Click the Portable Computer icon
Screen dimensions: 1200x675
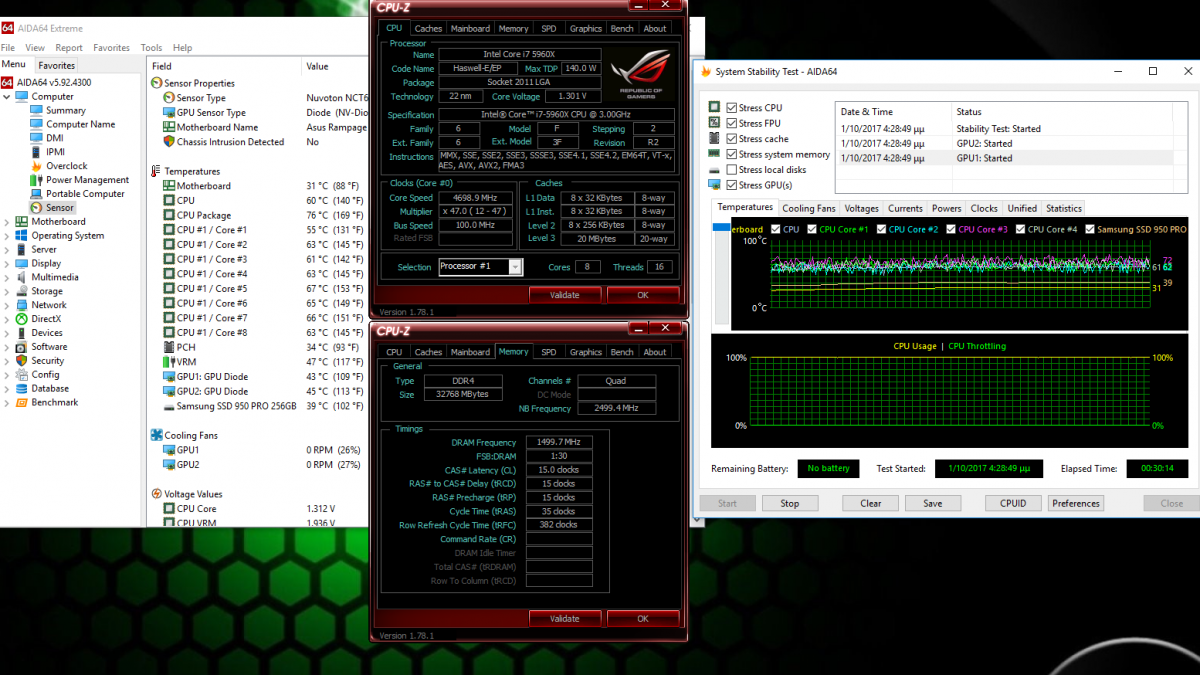36,194
